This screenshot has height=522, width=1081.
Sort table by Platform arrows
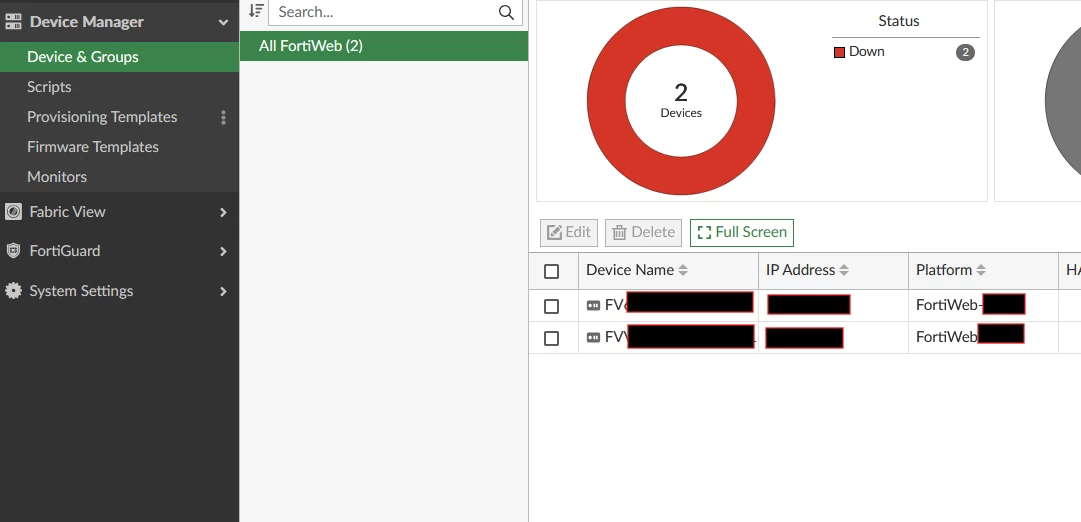981,271
